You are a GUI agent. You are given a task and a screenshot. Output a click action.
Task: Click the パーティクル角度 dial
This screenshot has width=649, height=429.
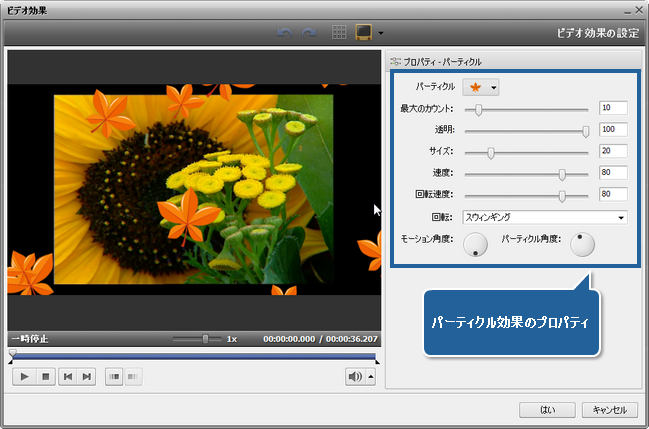pos(581,244)
